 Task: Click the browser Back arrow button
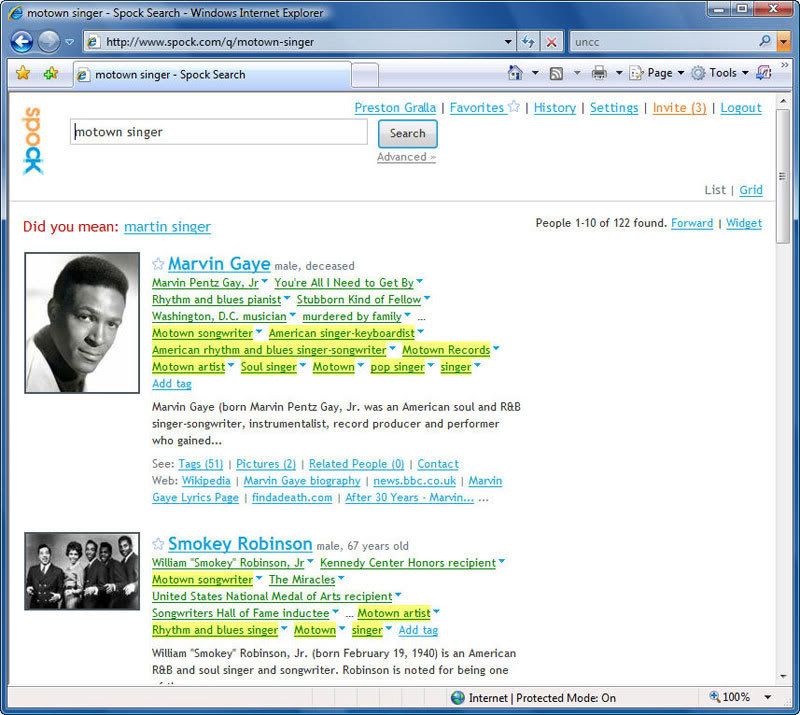coord(21,42)
